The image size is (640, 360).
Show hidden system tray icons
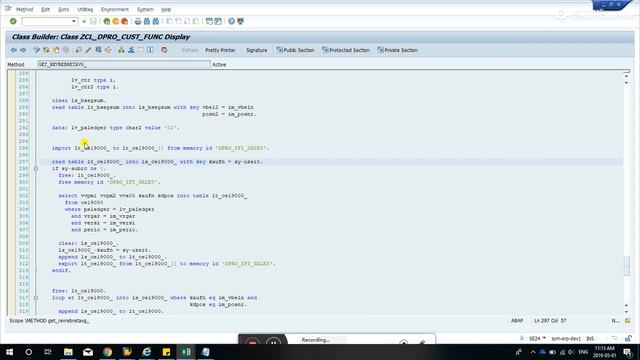(x=533, y=352)
